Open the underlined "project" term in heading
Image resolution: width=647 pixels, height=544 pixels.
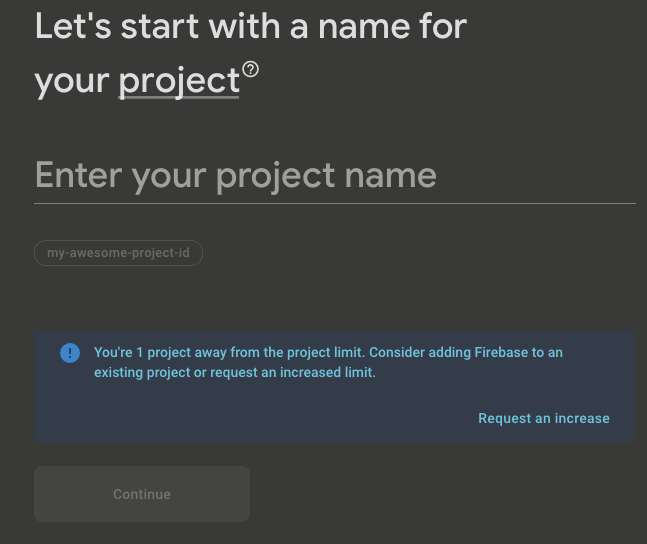pos(179,81)
